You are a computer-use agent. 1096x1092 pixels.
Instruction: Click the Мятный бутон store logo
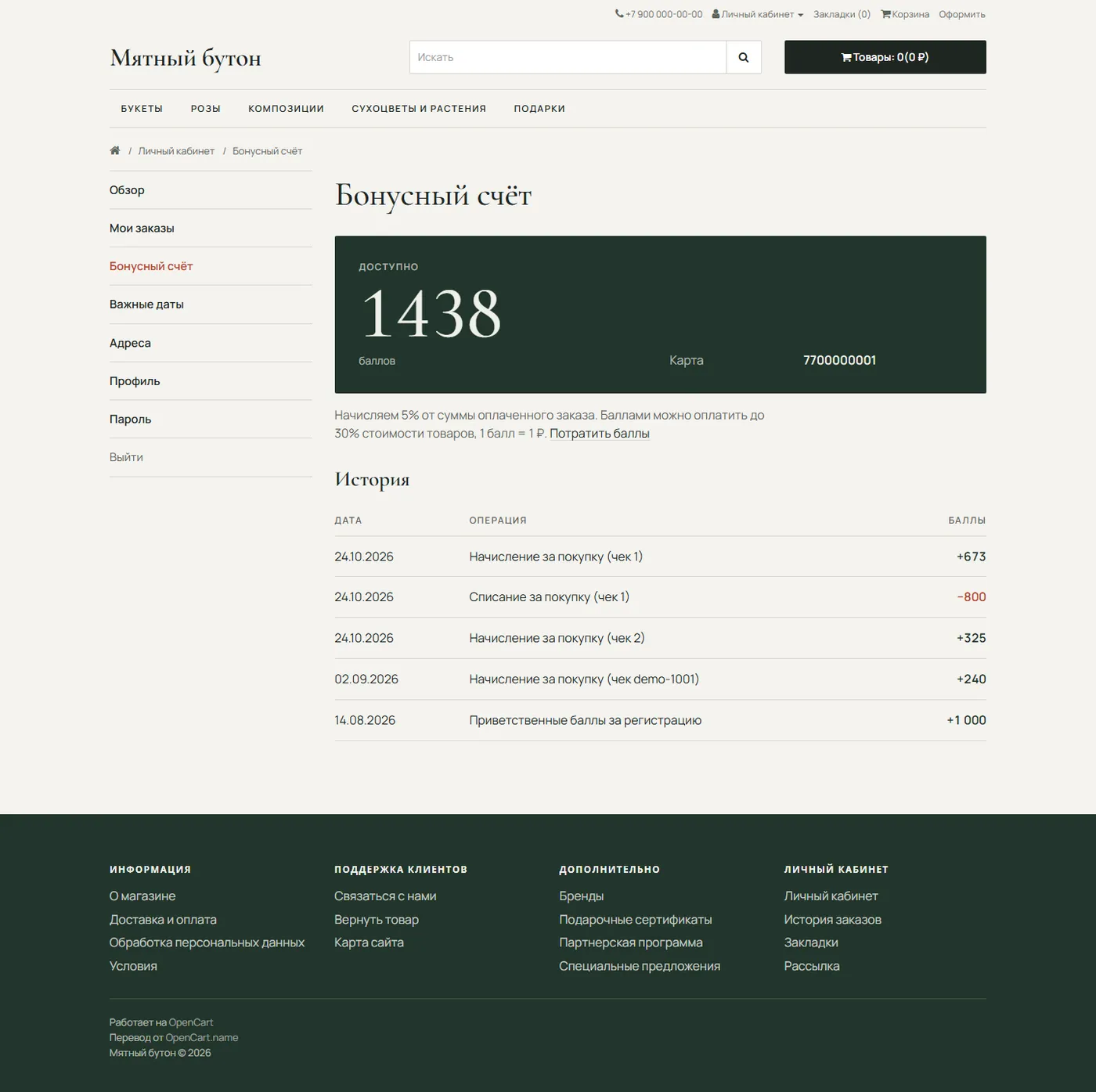coord(186,58)
